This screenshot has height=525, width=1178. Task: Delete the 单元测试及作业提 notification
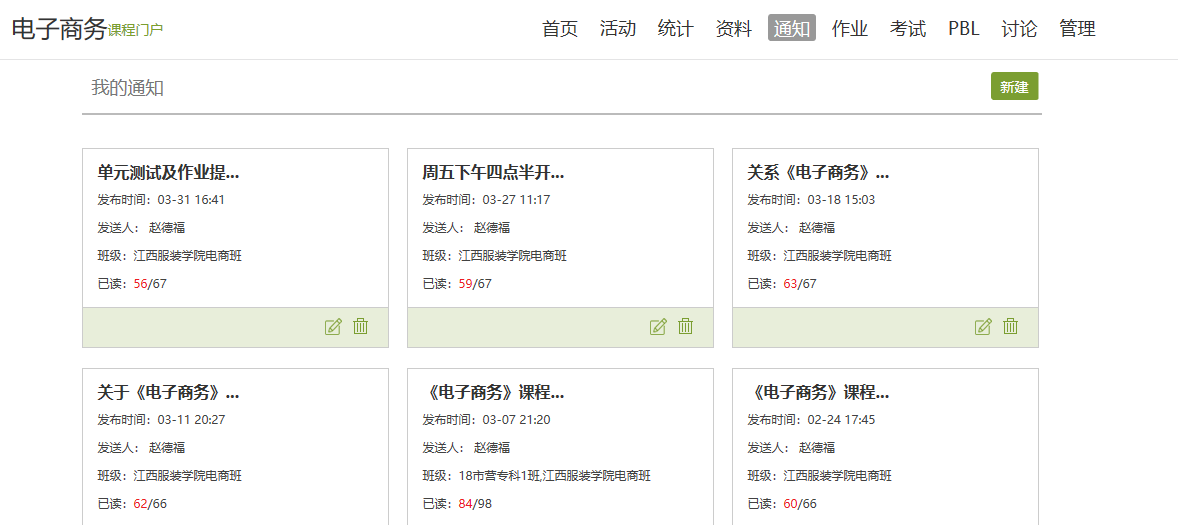(x=361, y=327)
